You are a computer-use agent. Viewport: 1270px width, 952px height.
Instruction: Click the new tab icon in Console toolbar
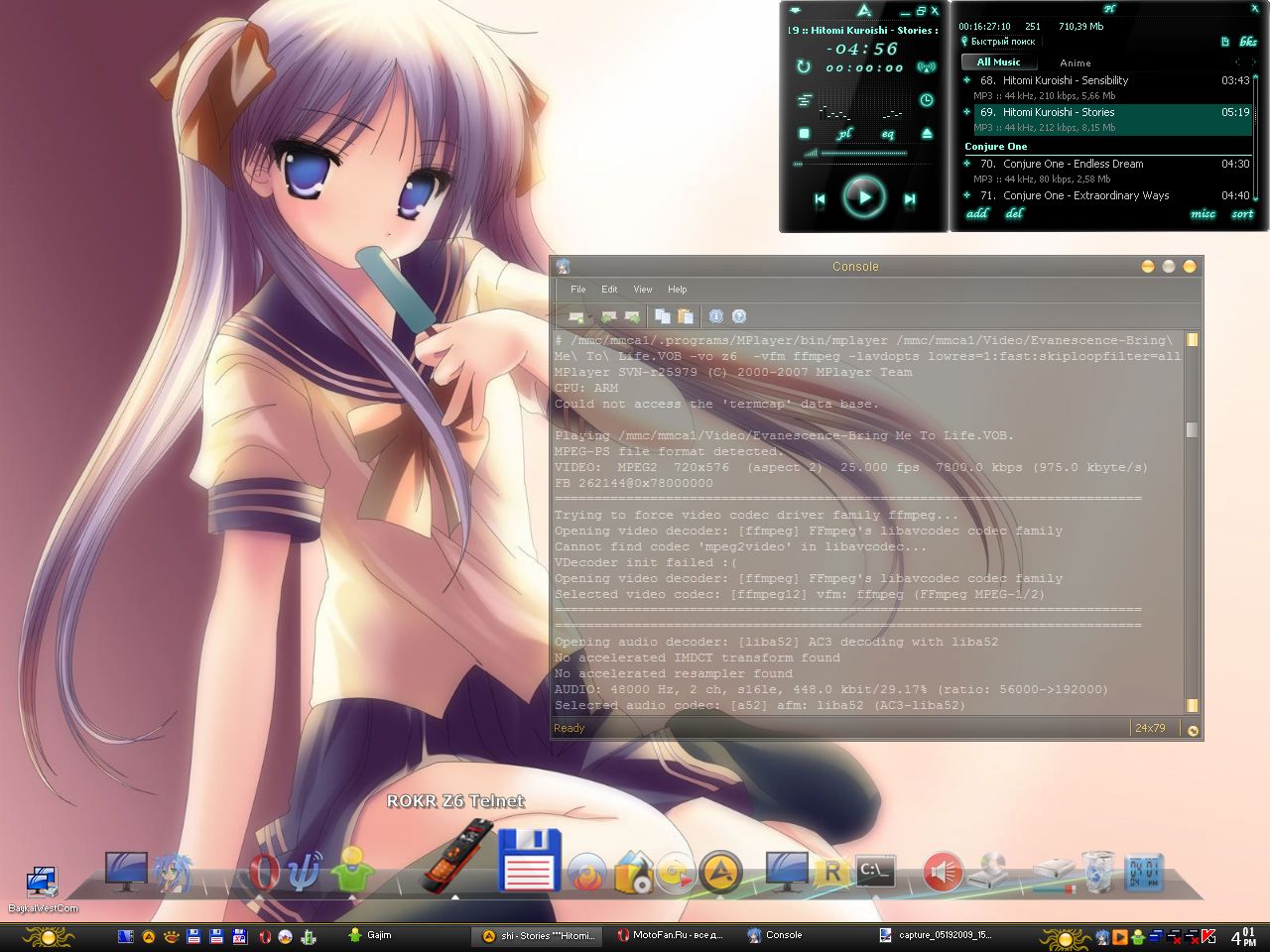(x=575, y=317)
